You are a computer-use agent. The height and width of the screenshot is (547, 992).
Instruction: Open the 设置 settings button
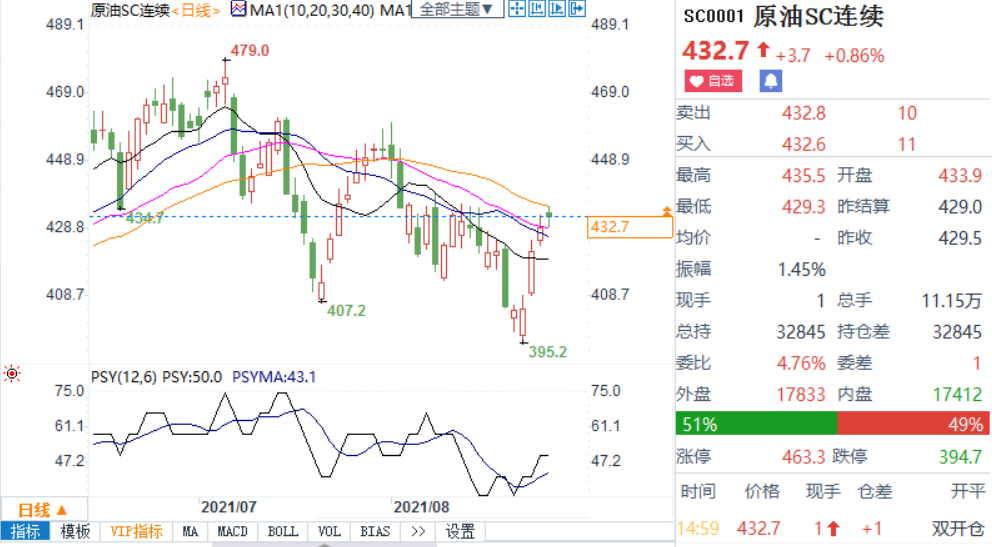pos(460,531)
